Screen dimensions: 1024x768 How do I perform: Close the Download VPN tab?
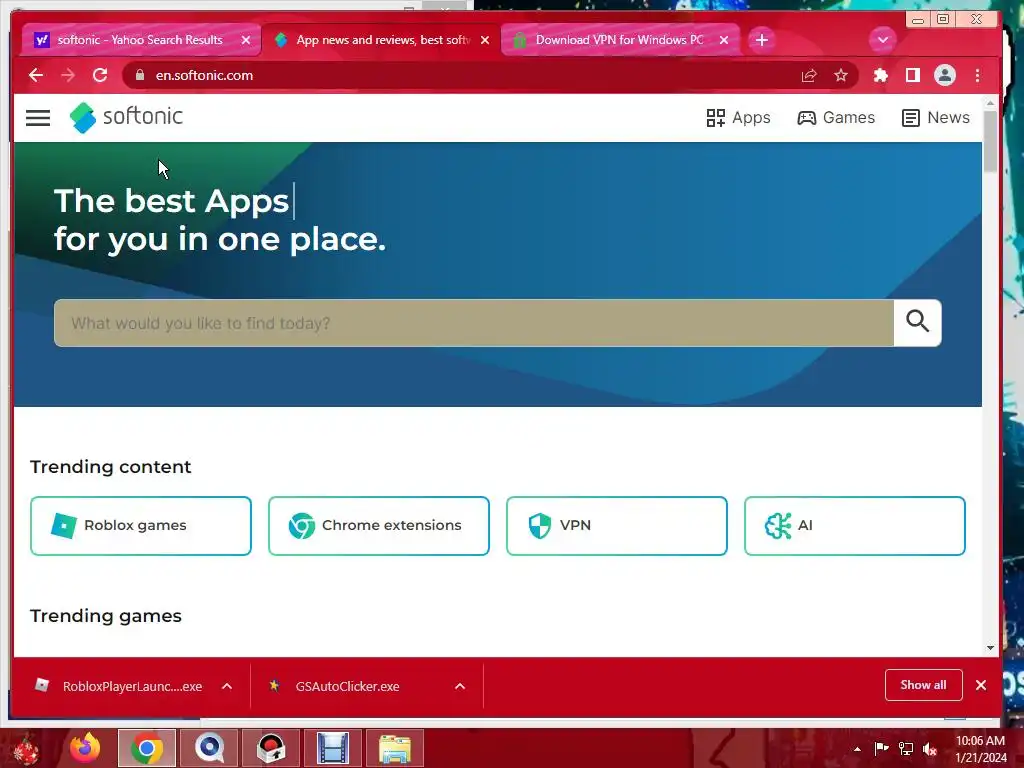click(724, 40)
